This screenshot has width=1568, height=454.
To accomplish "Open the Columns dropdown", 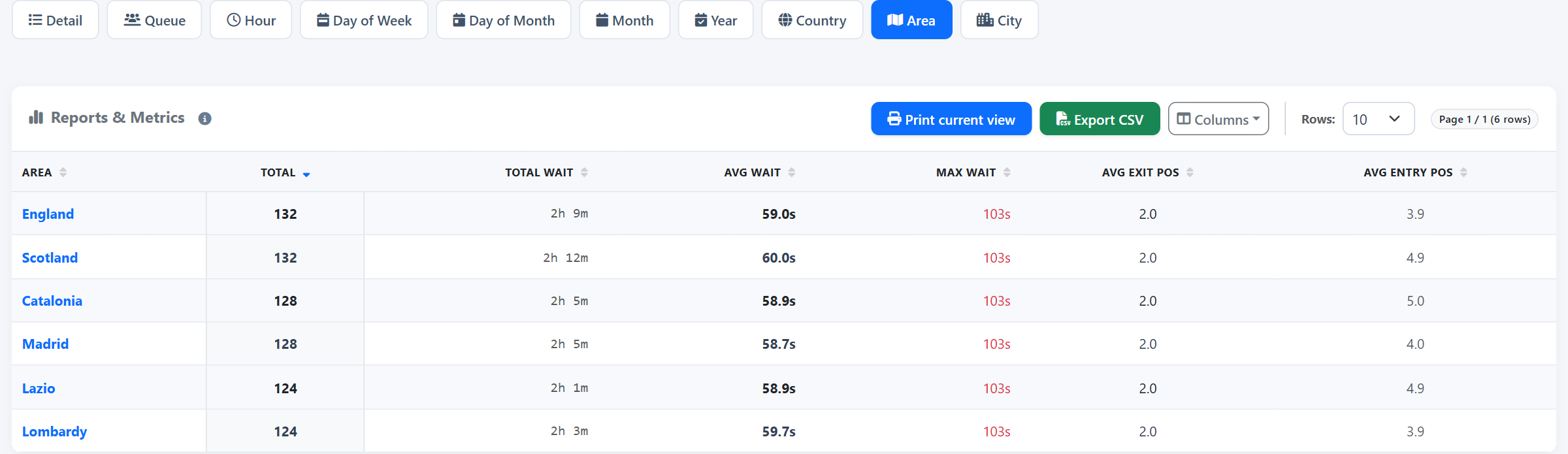I will (x=1218, y=119).
